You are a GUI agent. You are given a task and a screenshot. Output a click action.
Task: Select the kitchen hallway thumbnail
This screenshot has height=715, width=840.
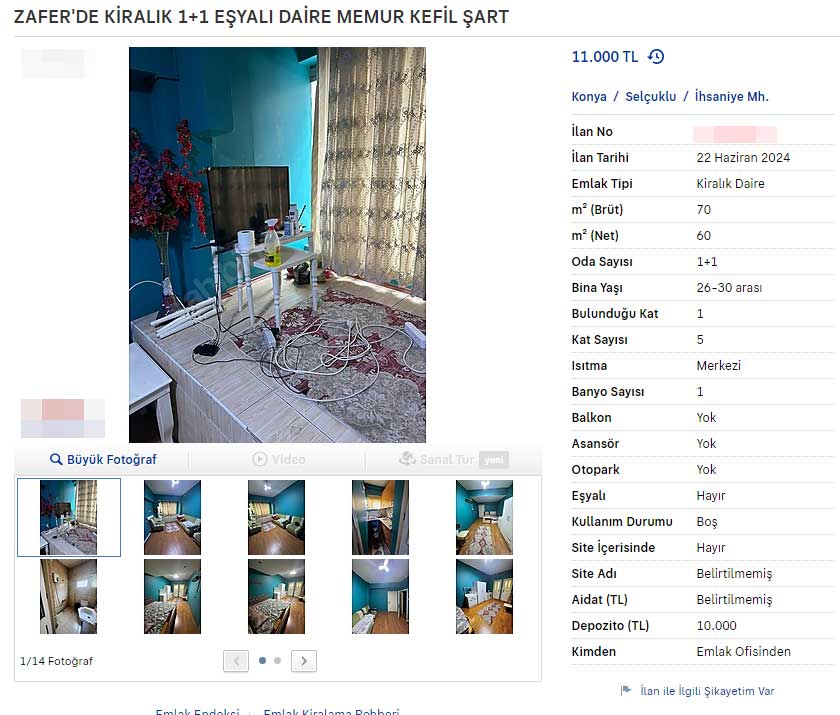click(x=380, y=517)
